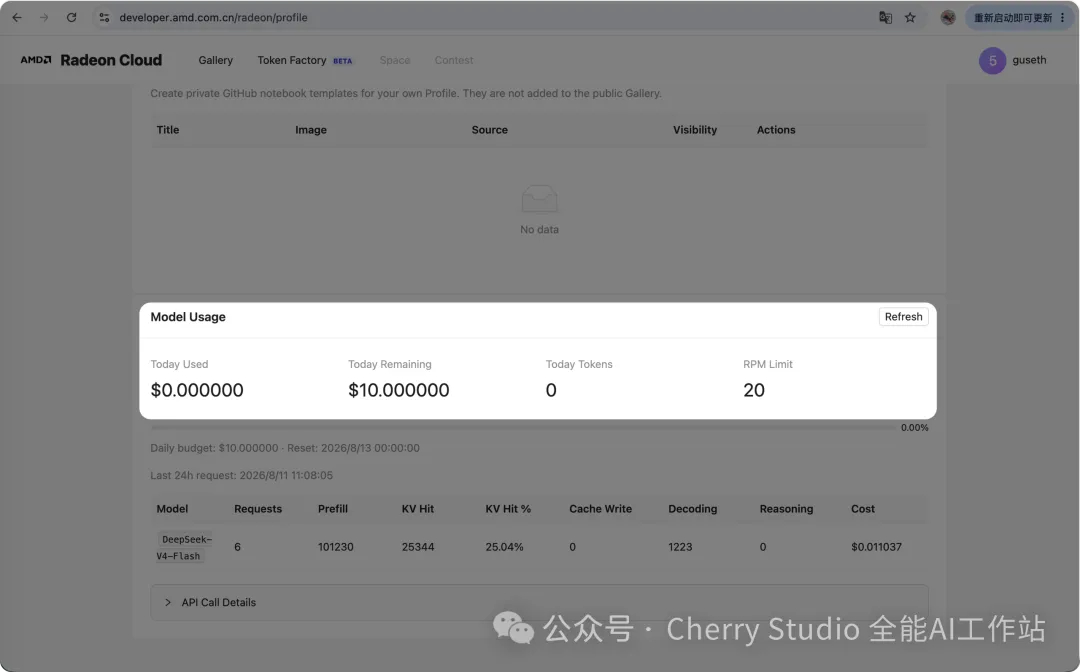
Task: Click the Actions column header
Action: [x=776, y=129]
